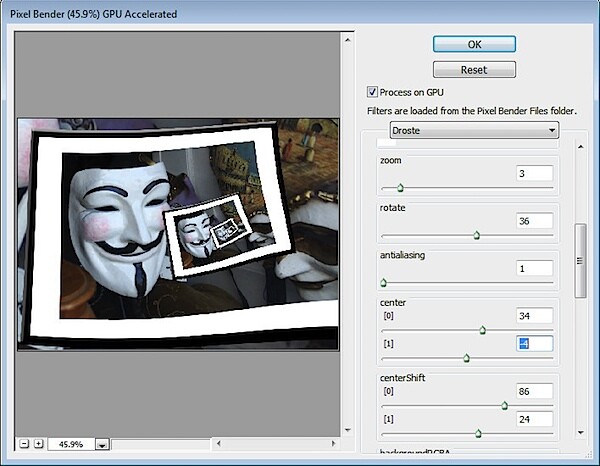This screenshot has height=466, width=600.
Task: Click the rotate value field showing 36
Action: pos(534,221)
